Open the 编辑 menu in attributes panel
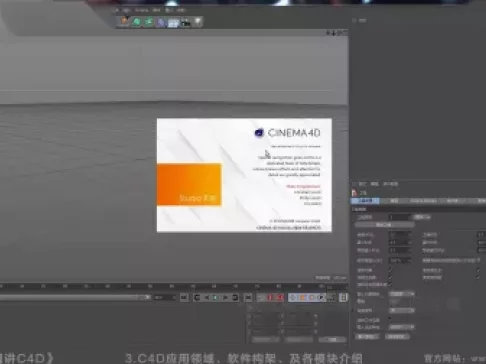The height and width of the screenshot is (364, 486). (x=374, y=184)
